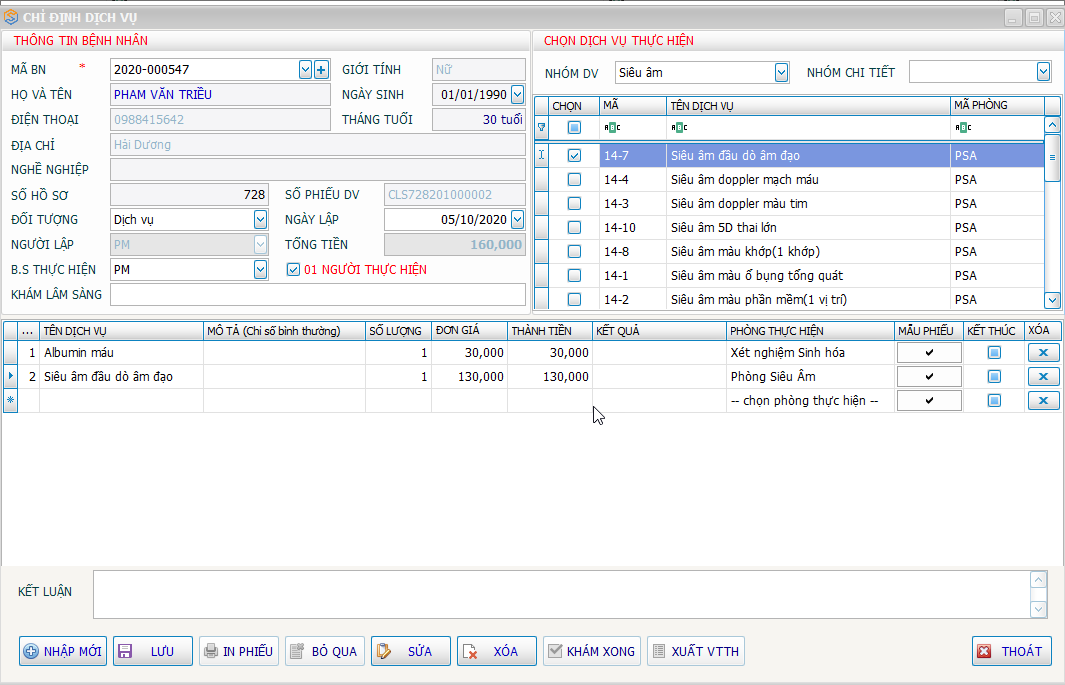Delete the Albumin máu row with X icon
Image resolution: width=1065 pixels, height=685 pixels.
(x=1043, y=352)
